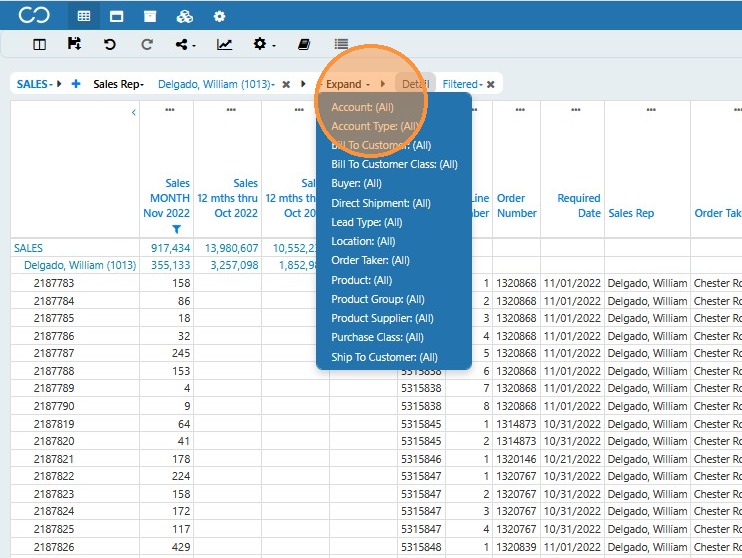Click the cubes icon in top bar
Viewport: 742px width, 558px height.
coord(185,17)
